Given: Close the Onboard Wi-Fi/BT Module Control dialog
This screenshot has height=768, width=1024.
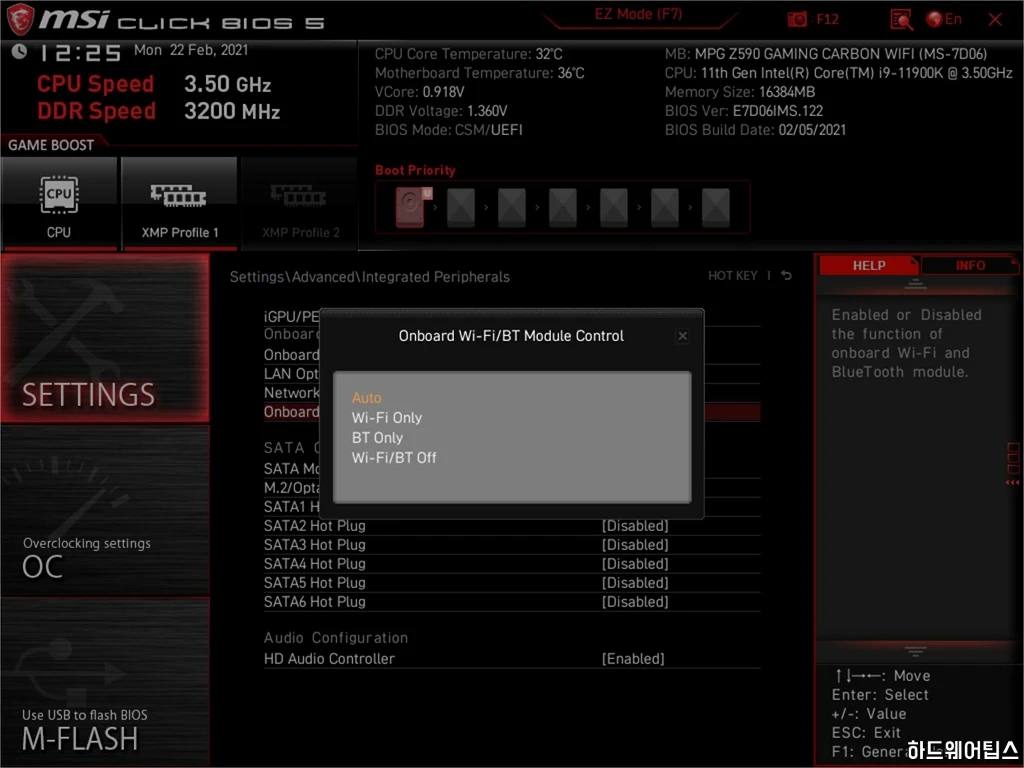Looking at the screenshot, I should tap(682, 336).
